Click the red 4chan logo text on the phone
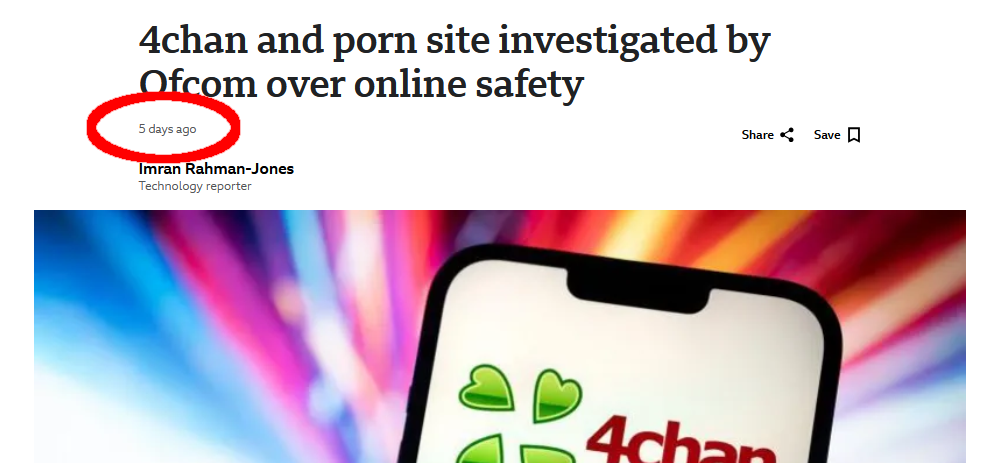1001x463 pixels. click(x=678, y=440)
